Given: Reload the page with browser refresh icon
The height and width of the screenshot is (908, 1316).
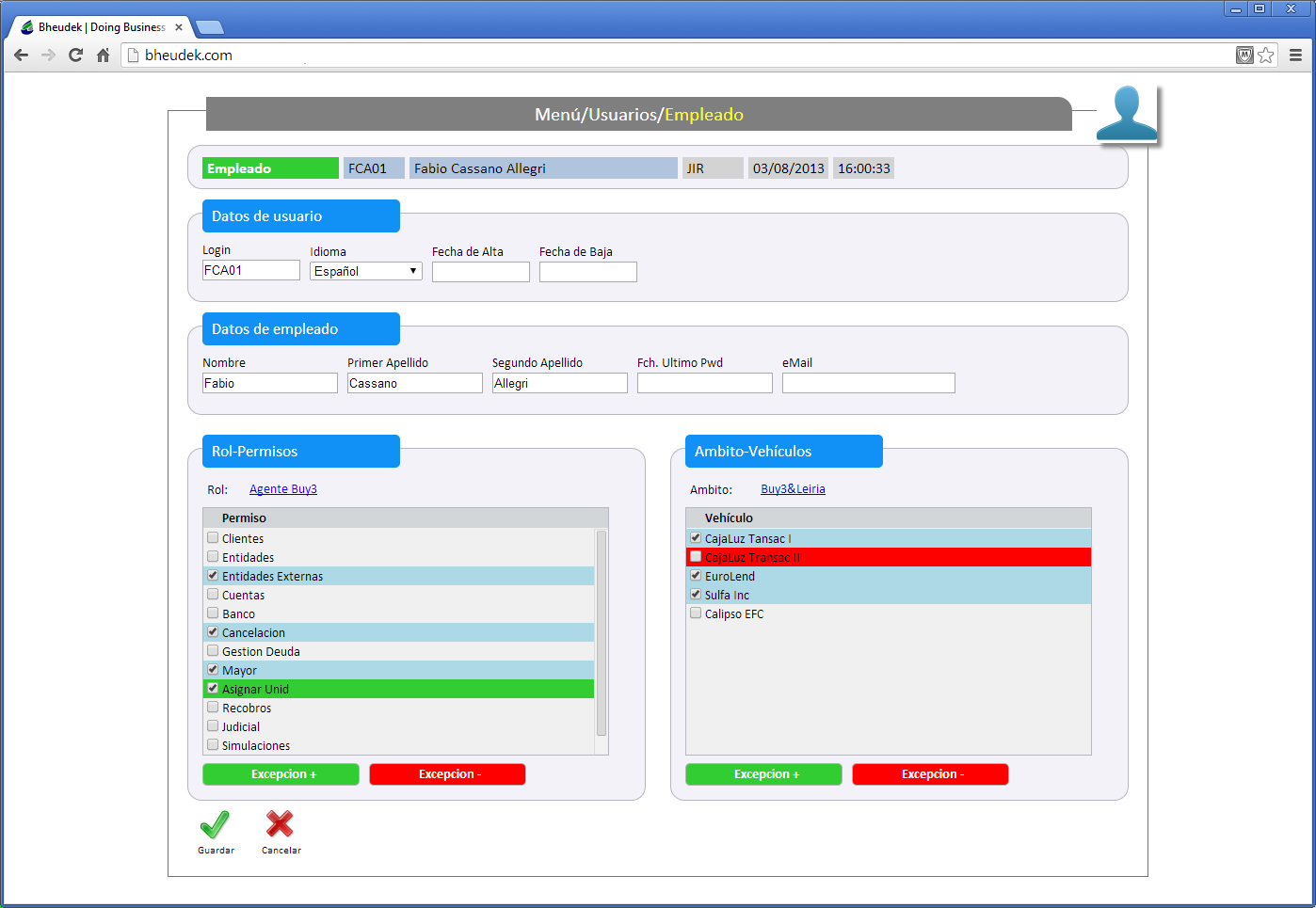Looking at the screenshot, I should tap(76, 56).
